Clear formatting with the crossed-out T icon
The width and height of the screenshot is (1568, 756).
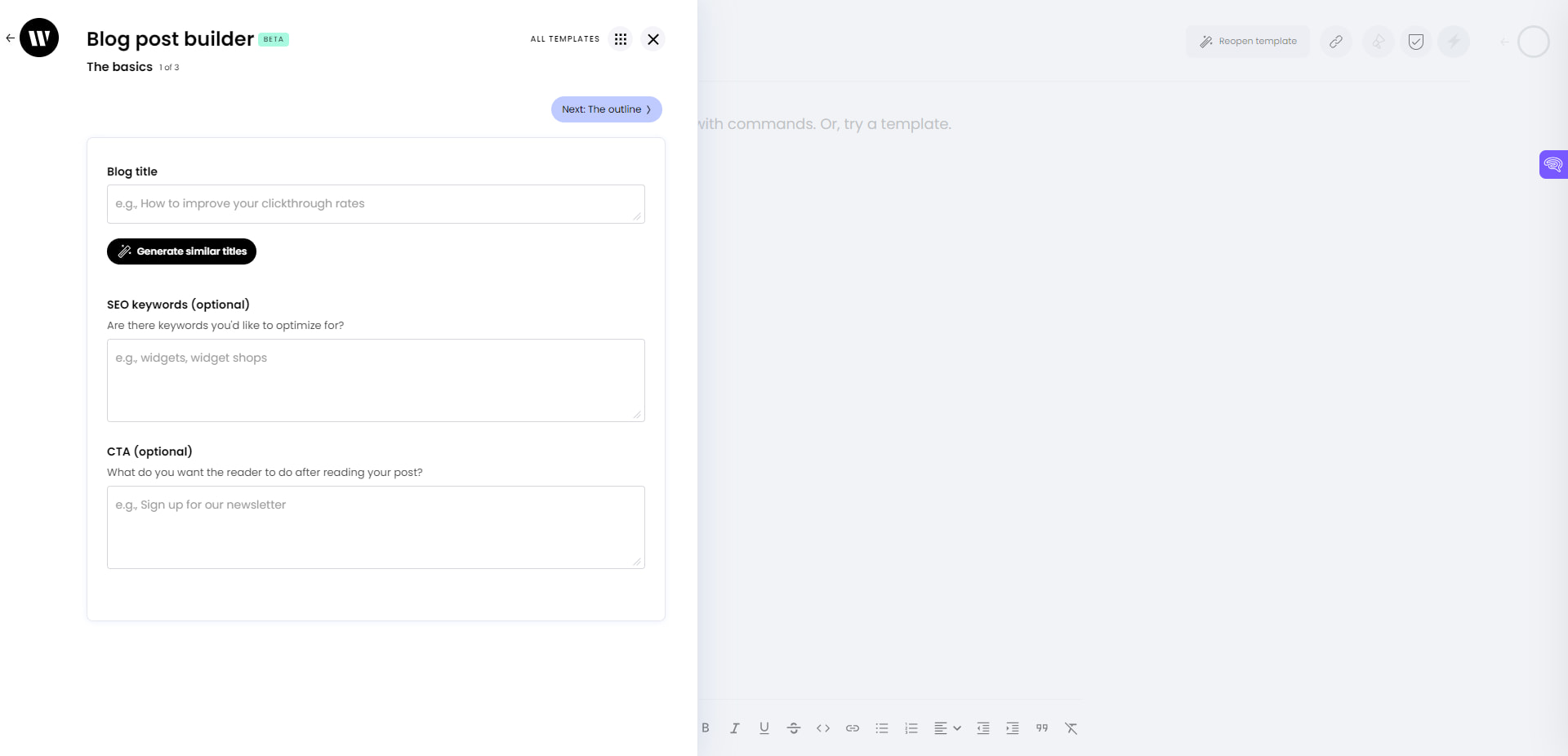pyautogui.click(x=1071, y=727)
